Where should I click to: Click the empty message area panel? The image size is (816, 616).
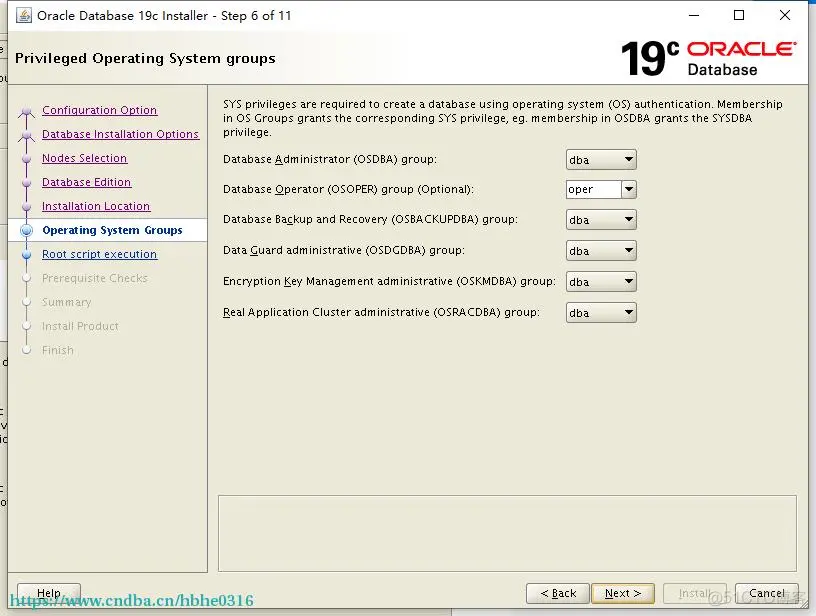click(x=507, y=533)
